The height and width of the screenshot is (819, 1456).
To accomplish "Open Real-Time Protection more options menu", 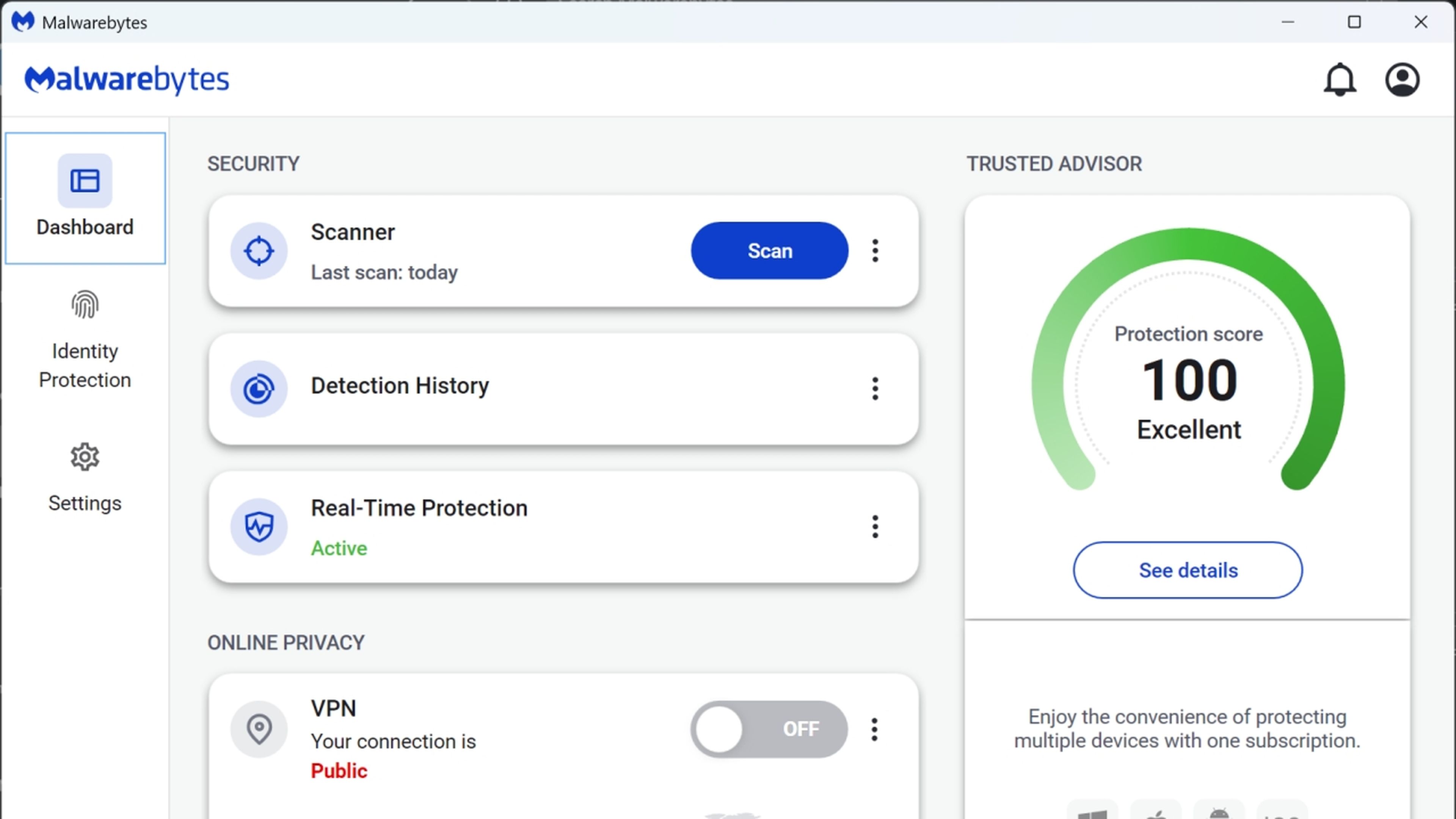I will coord(875,527).
